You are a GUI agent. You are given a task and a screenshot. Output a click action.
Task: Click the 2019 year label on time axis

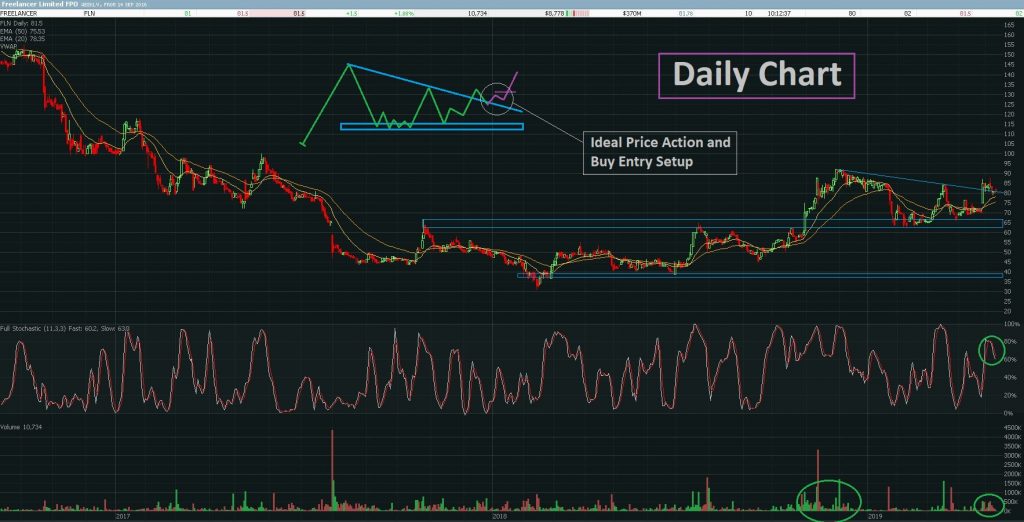875,516
